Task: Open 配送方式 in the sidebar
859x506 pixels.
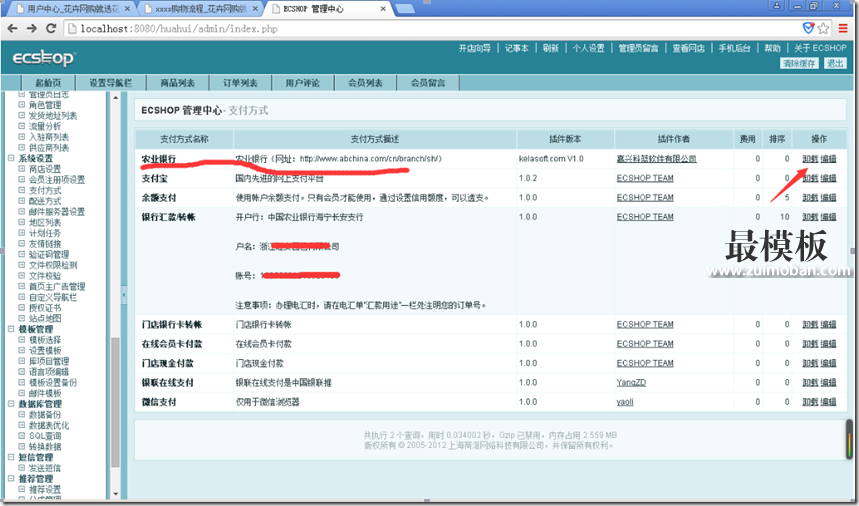Action: pyautogui.click(x=45, y=201)
